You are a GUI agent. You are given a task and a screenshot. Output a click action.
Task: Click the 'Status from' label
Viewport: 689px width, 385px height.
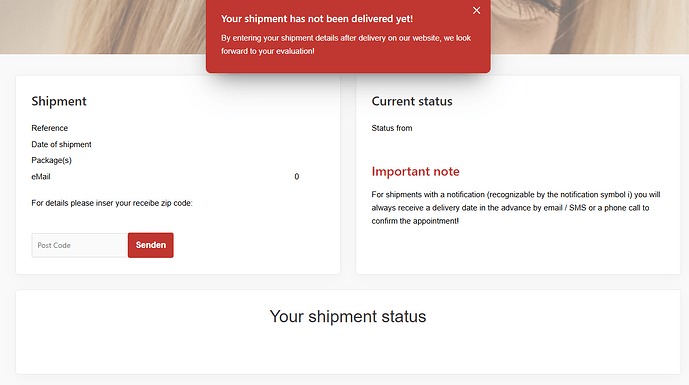pos(392,128)
